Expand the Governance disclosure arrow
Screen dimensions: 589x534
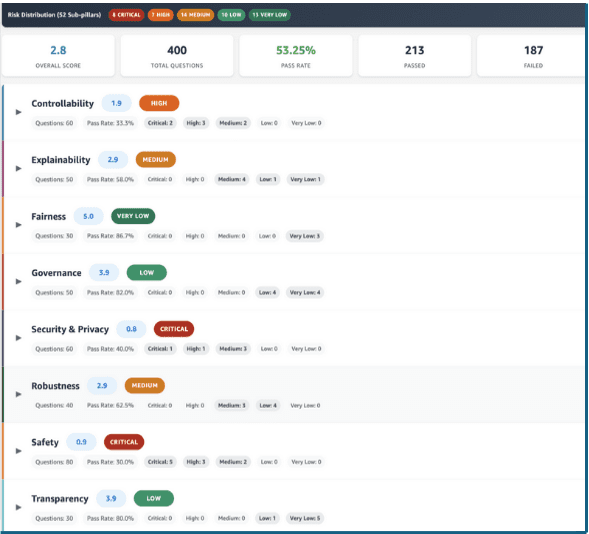tap(18, 282)
